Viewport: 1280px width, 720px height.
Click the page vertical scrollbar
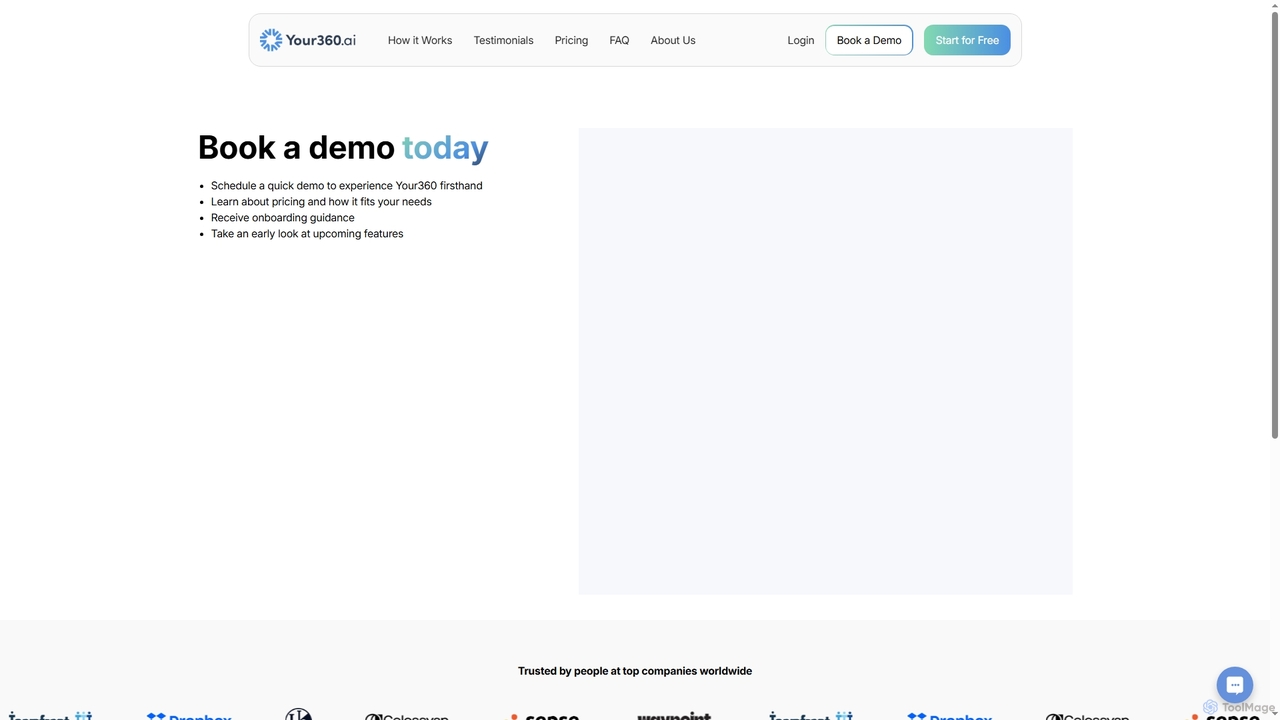point(1275,223)
